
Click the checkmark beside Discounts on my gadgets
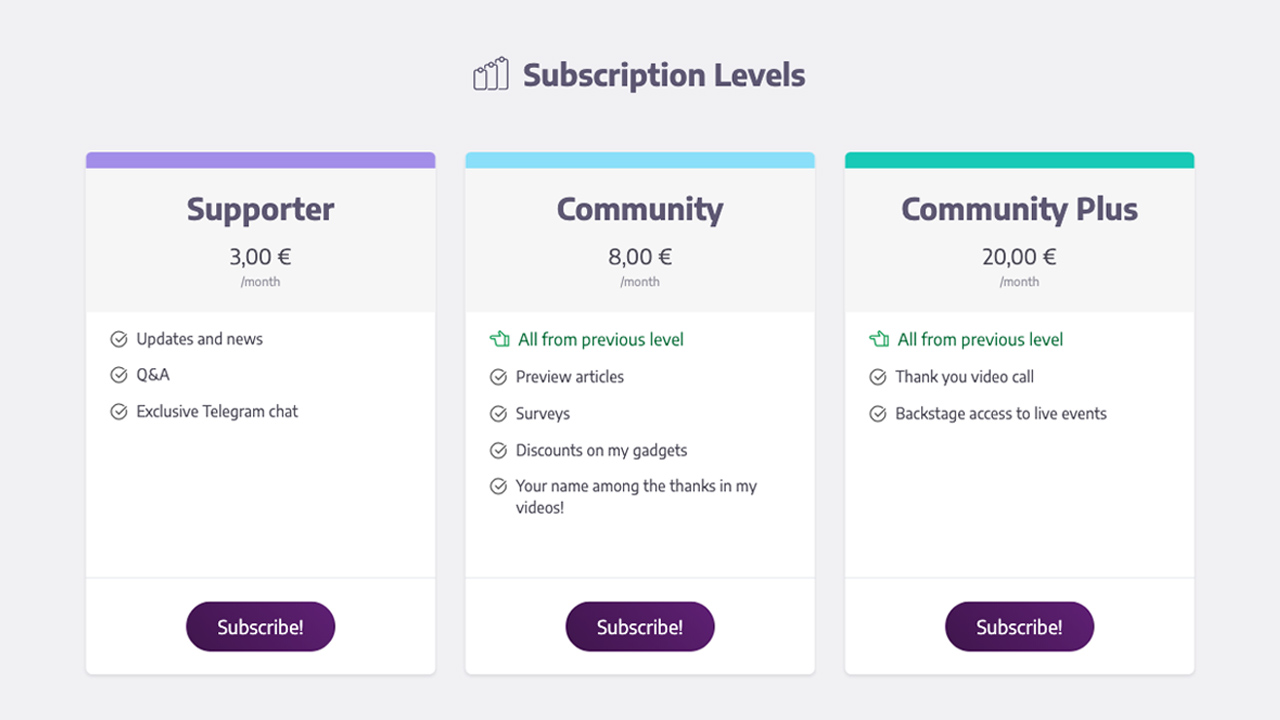pos(499,450)
